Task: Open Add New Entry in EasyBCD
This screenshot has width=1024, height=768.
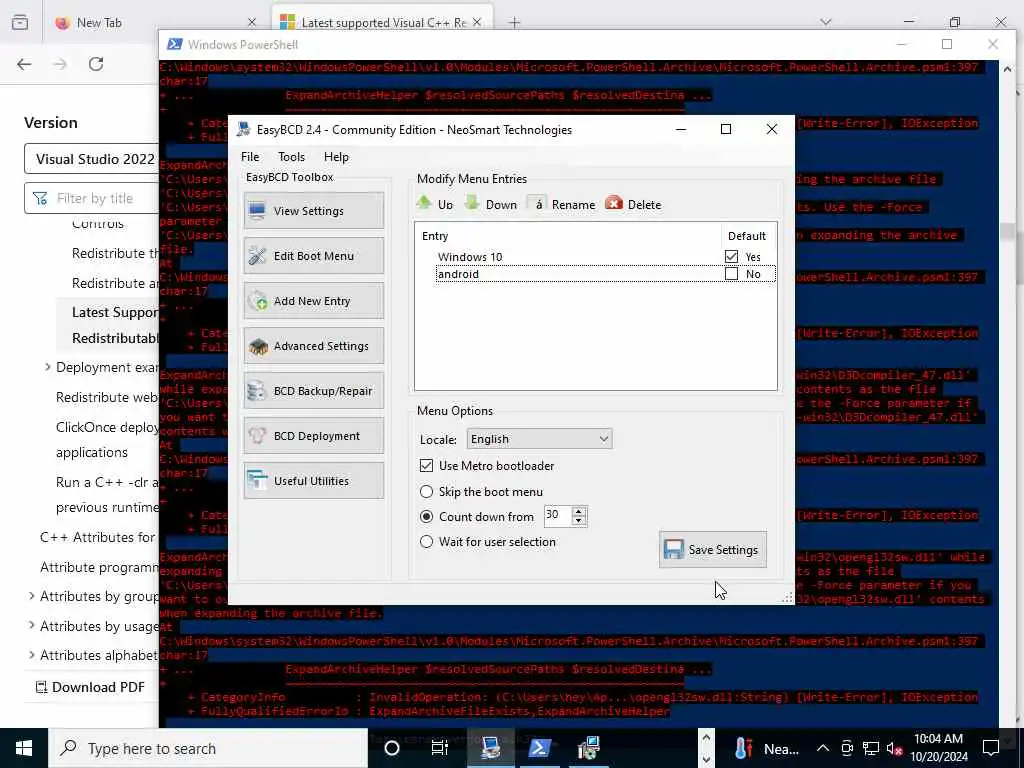Action: click(x=313, y=301)
